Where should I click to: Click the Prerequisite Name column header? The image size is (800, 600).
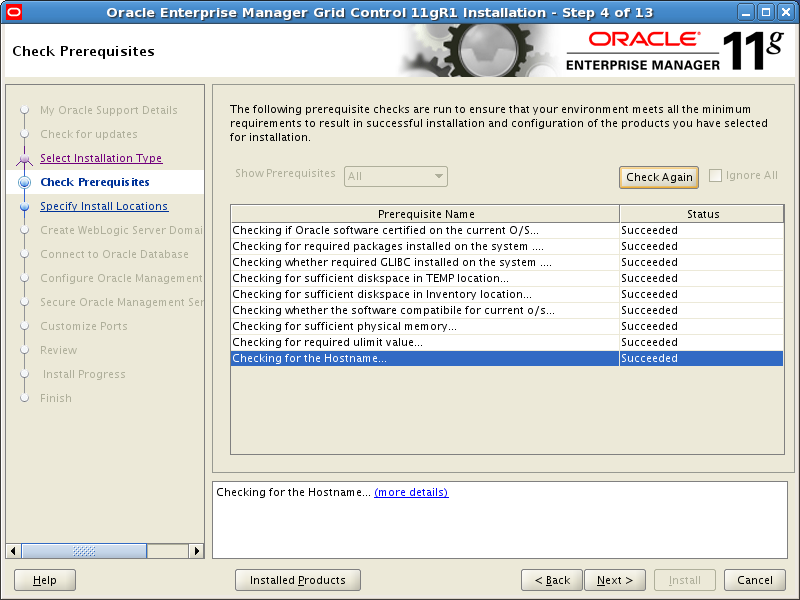tap(426, 214)
